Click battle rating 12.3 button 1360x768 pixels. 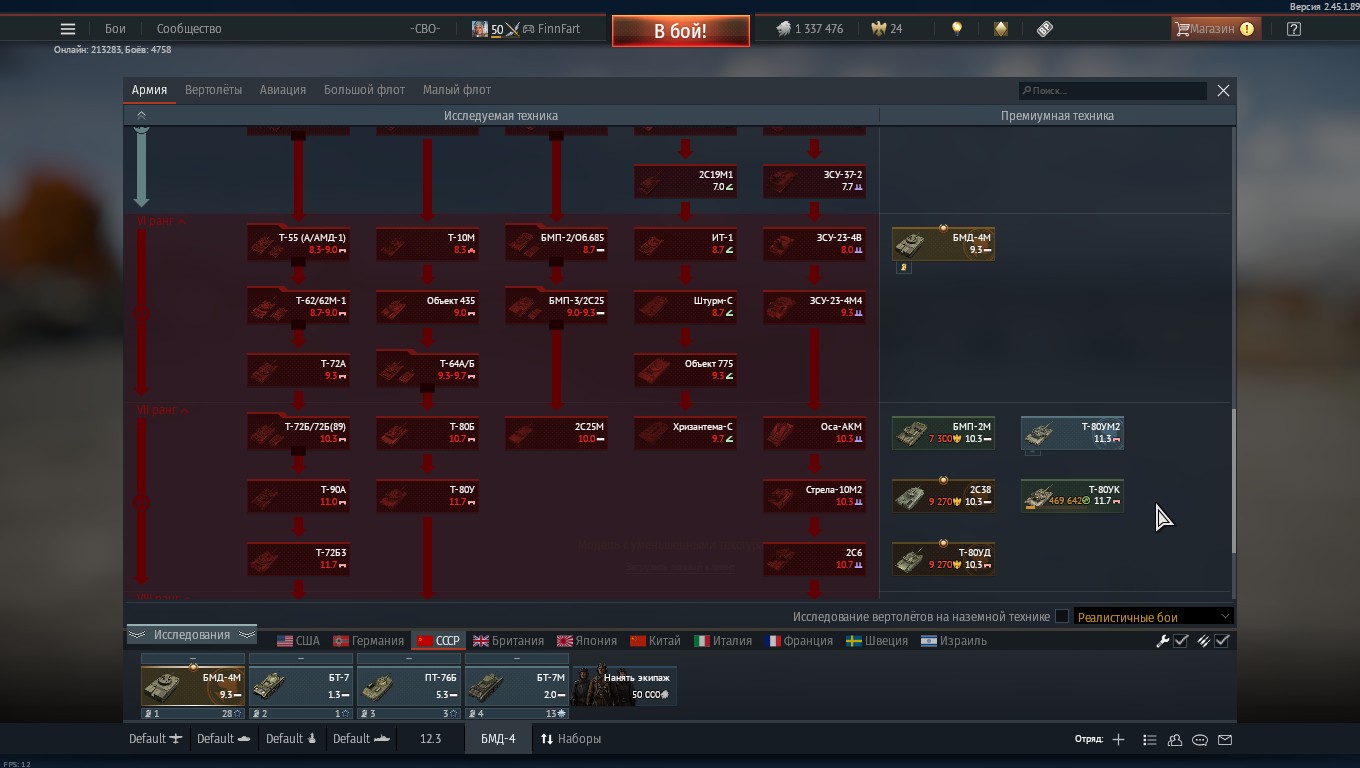(430, 739)
